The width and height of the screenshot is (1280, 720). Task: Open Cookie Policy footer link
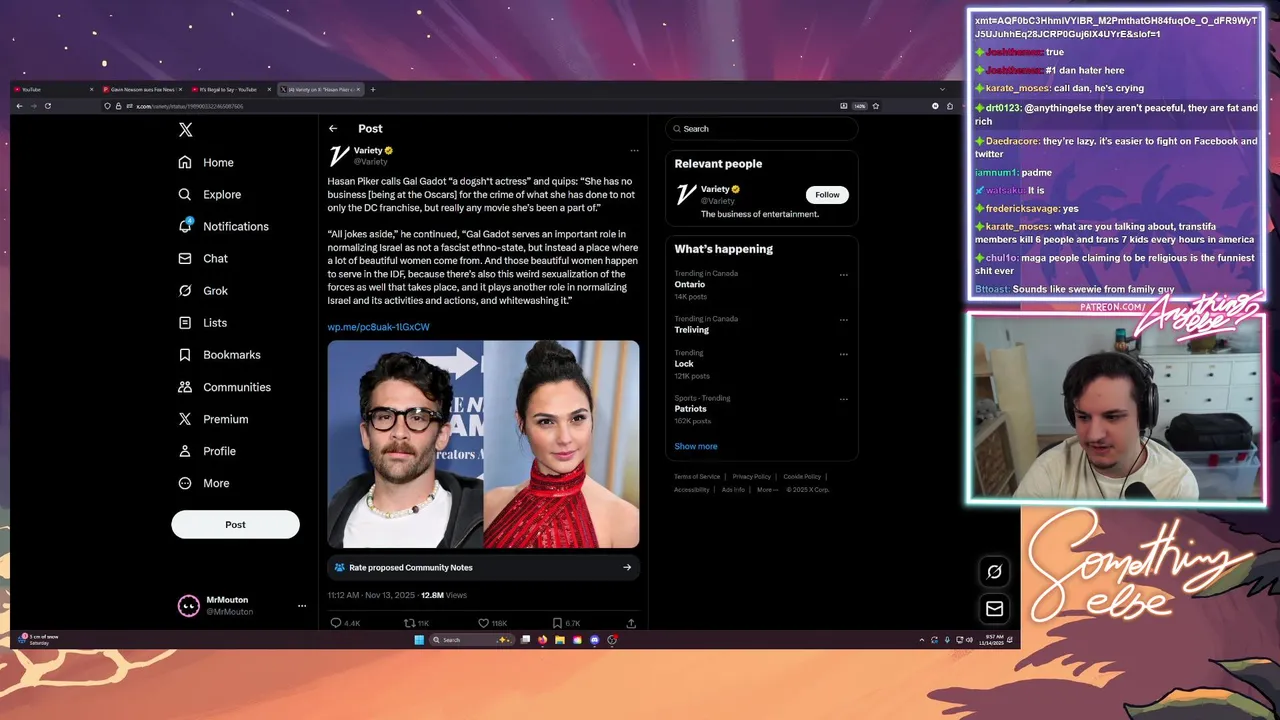point(802,477)
